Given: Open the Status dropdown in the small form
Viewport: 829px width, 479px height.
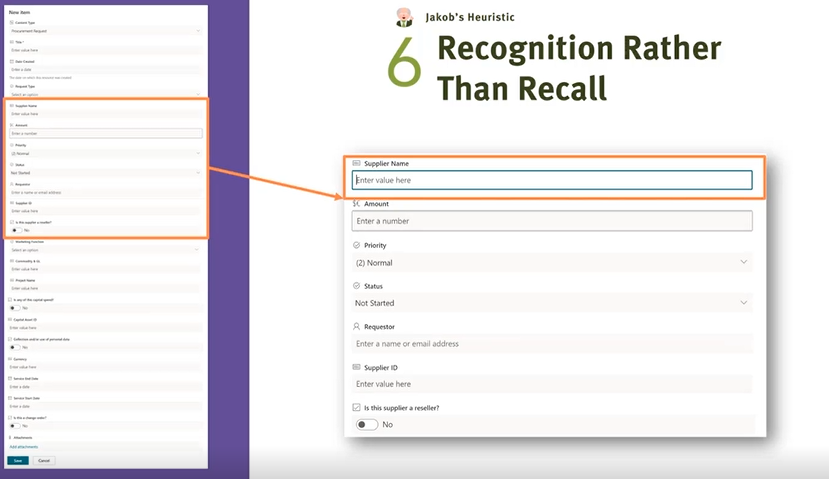Looking at the screenshot, I should point(105,173).
